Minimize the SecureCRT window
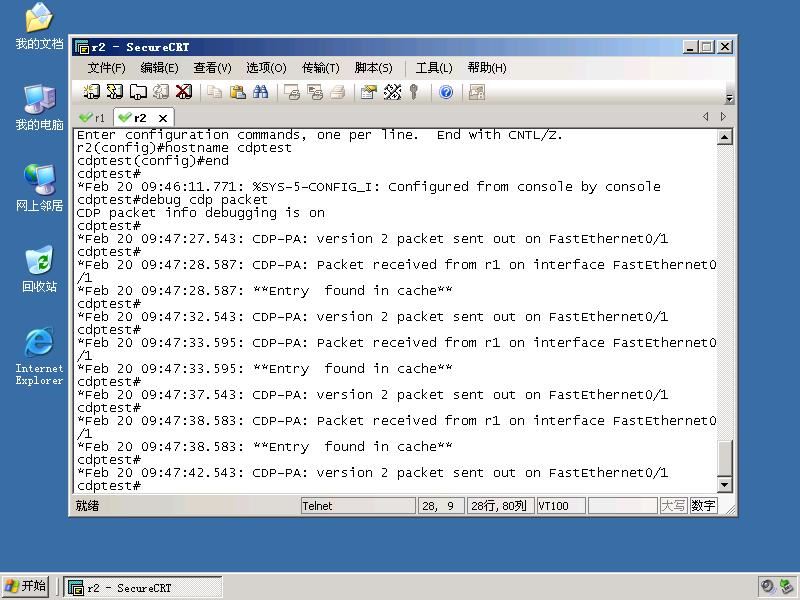This screenshot has height=600, width=800. (x=690, y=47)
